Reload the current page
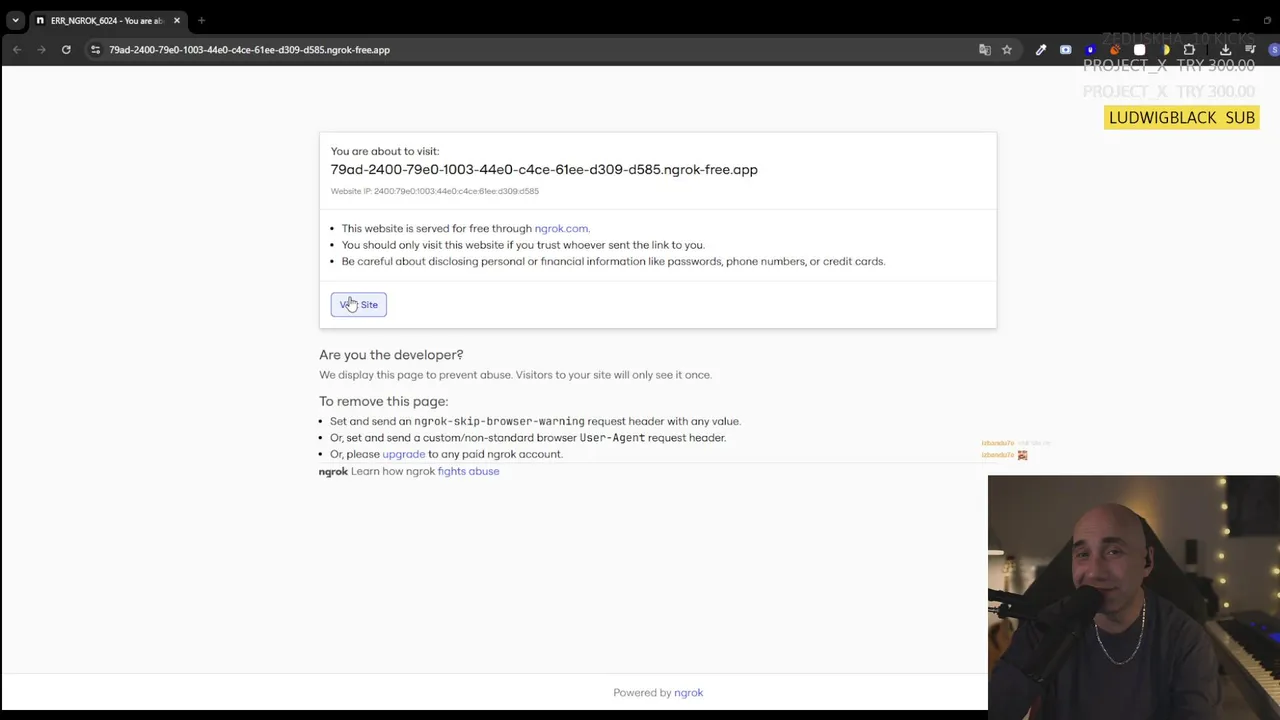 tap(66, 50)
